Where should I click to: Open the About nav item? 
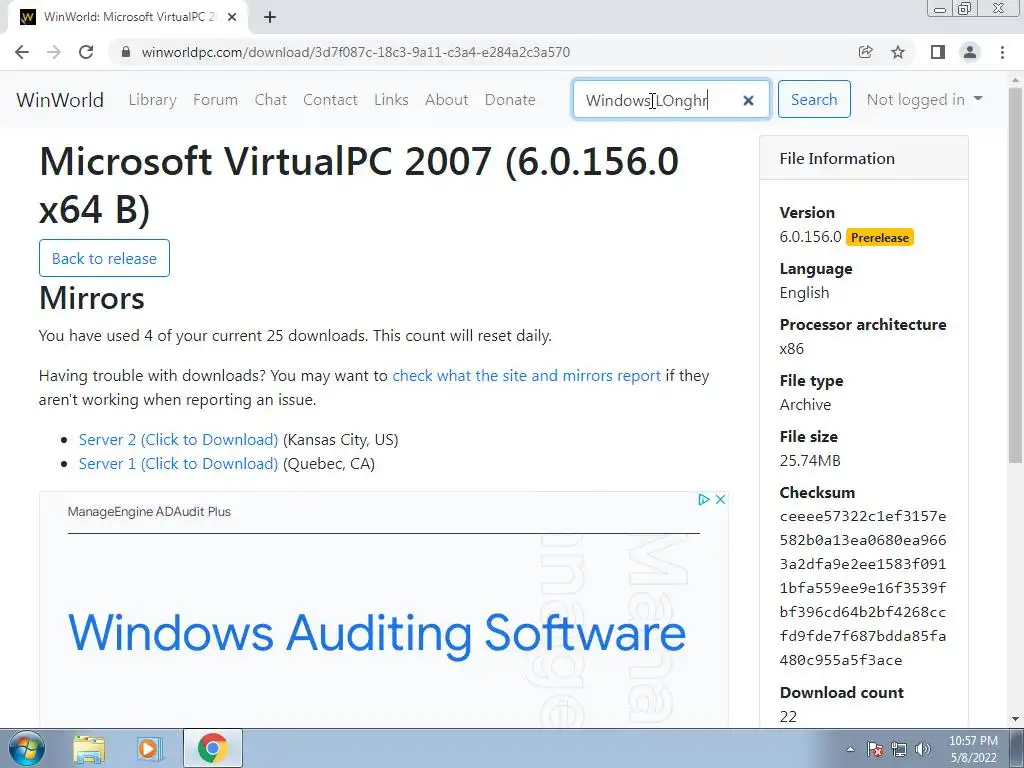pos(447,100)
